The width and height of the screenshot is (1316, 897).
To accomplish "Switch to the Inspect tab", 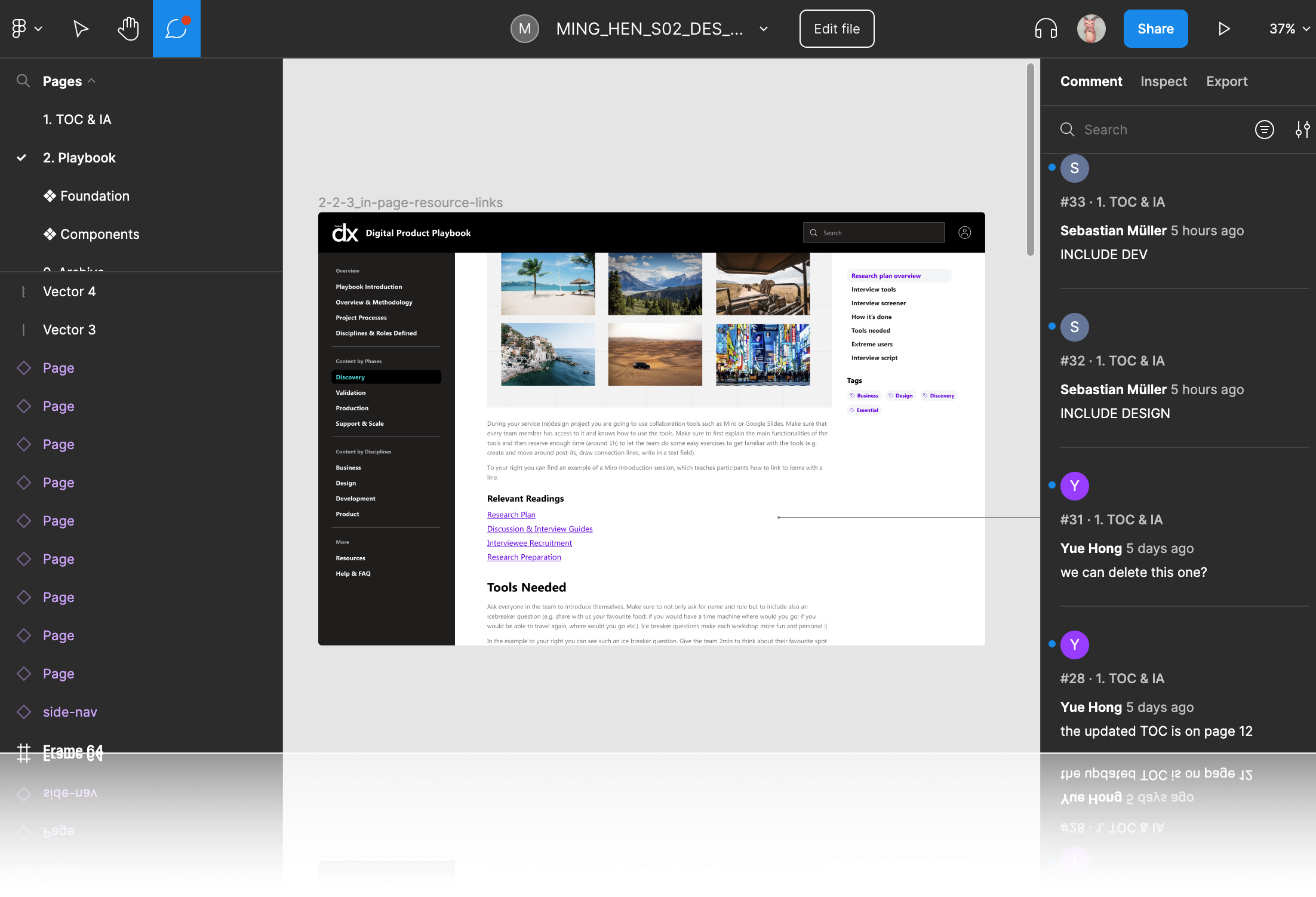I will click(1163, 81).
